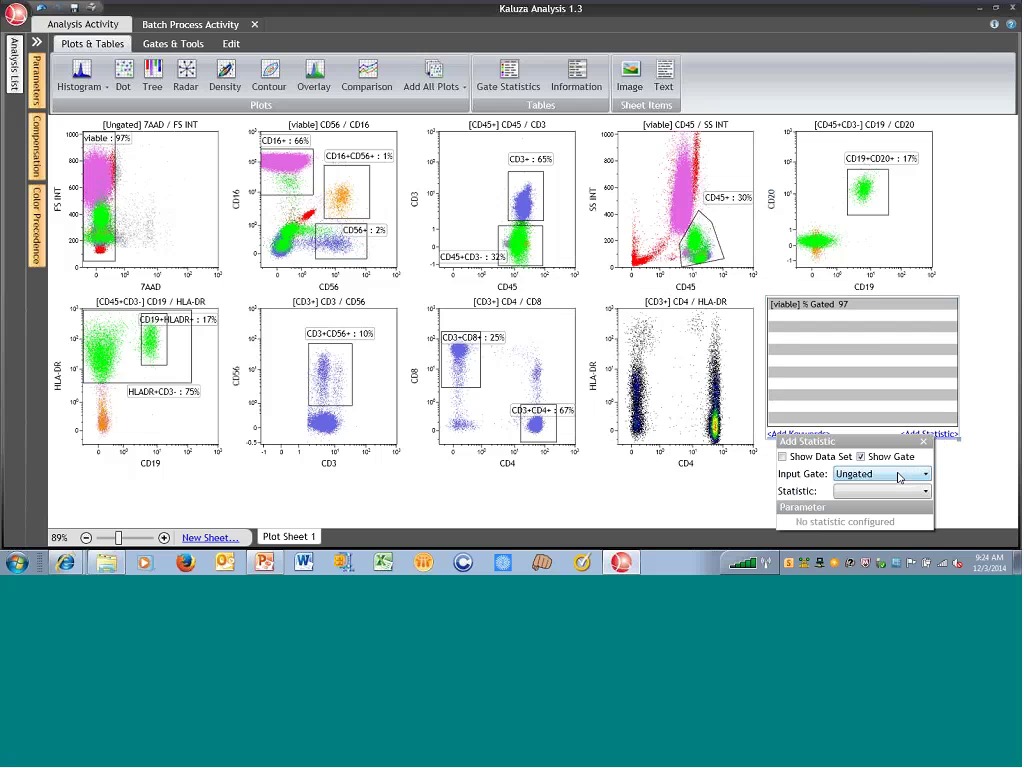Open Excel from the taskbar
Image resolution: width=1024 pixels, height=768 pixels.
click(383, 562)
